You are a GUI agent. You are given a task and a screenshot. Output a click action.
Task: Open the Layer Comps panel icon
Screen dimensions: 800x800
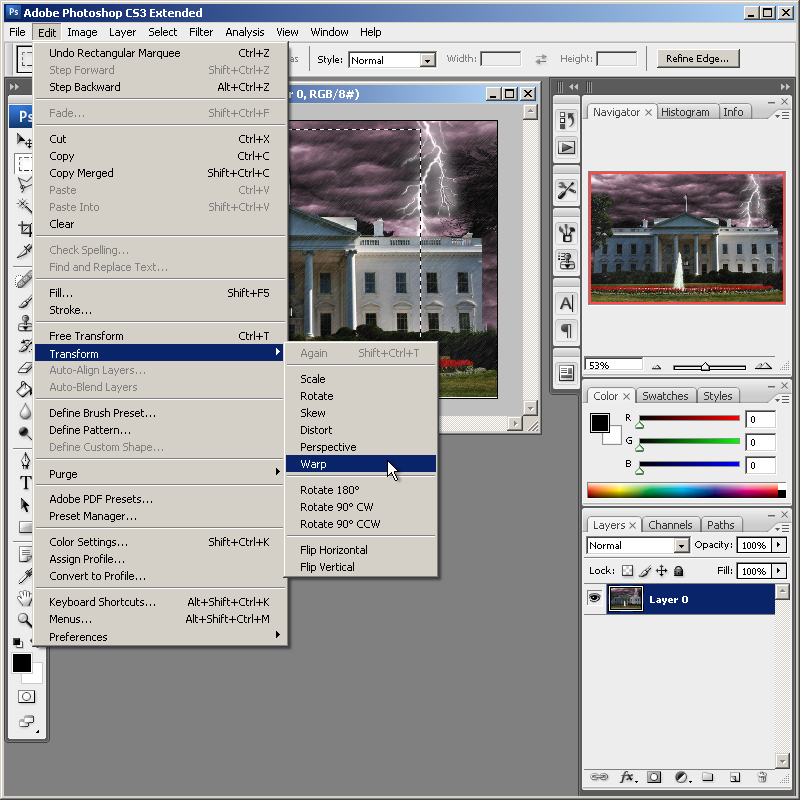click(x=566, y=373)
